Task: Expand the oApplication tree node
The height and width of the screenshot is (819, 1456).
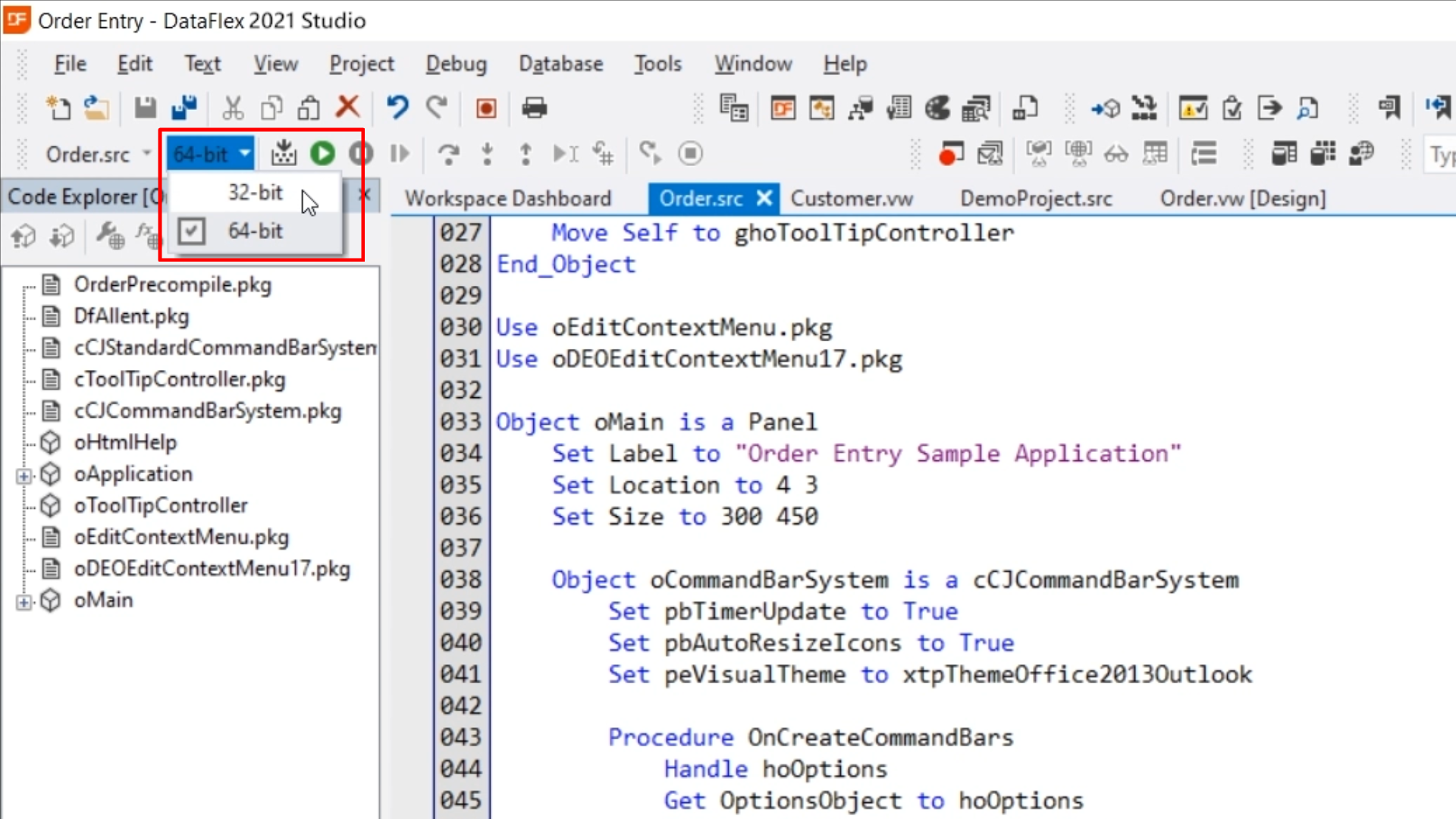Action: [x=24, y=476]
